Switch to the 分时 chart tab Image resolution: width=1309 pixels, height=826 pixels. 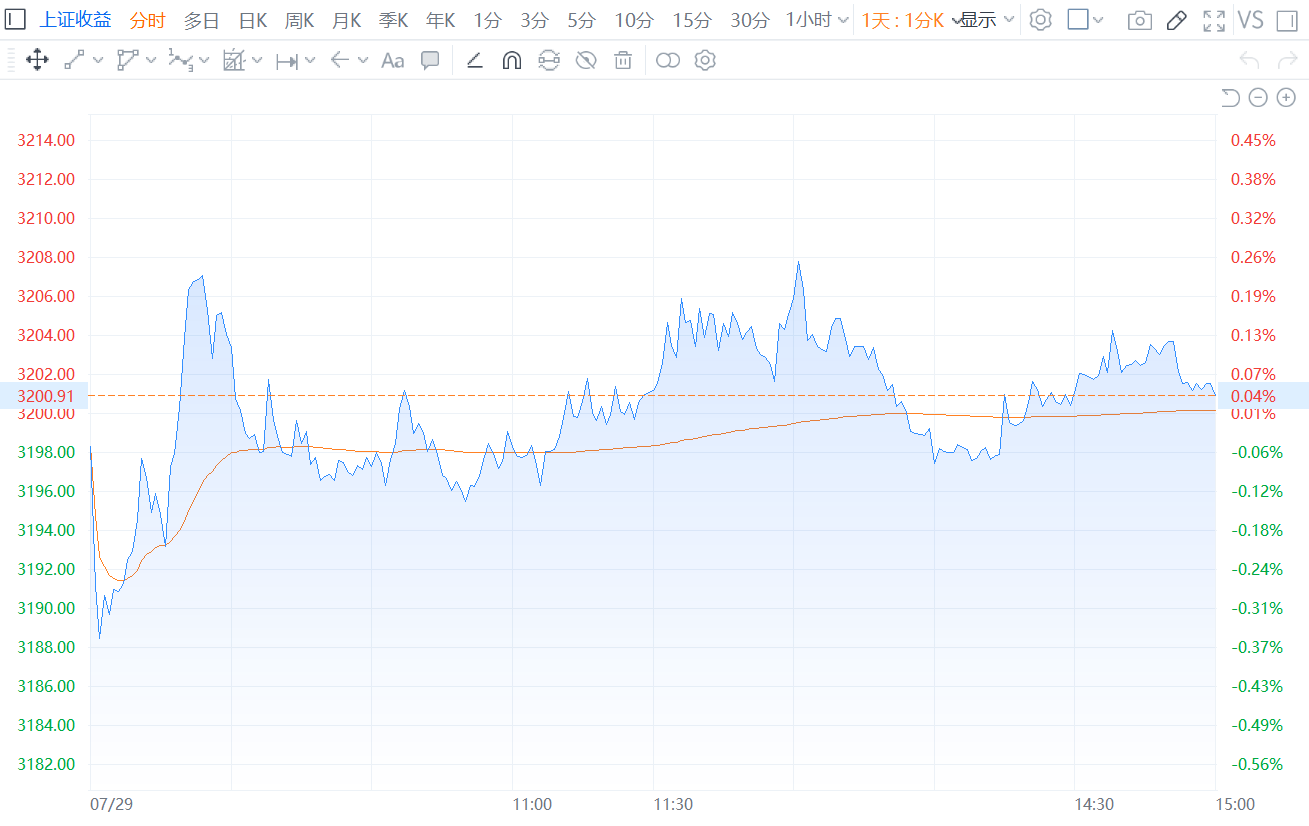[148, 20]
